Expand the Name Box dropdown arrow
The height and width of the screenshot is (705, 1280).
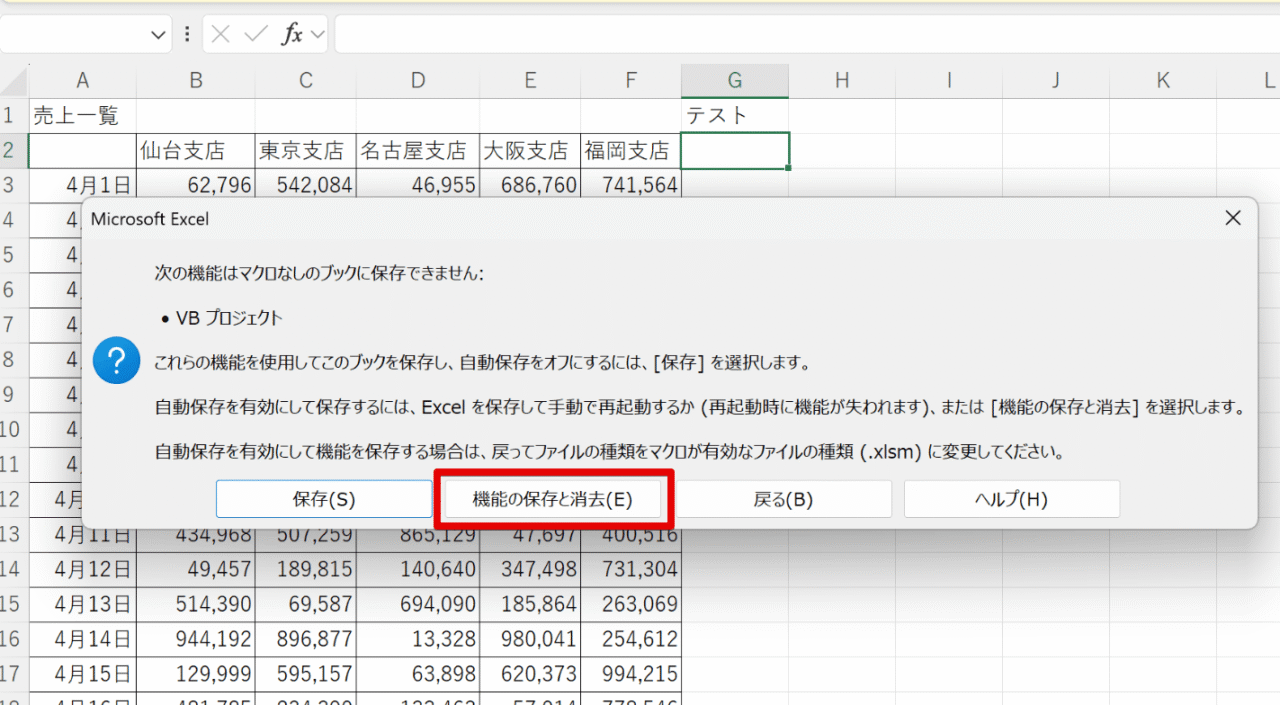tap(158, 35)
